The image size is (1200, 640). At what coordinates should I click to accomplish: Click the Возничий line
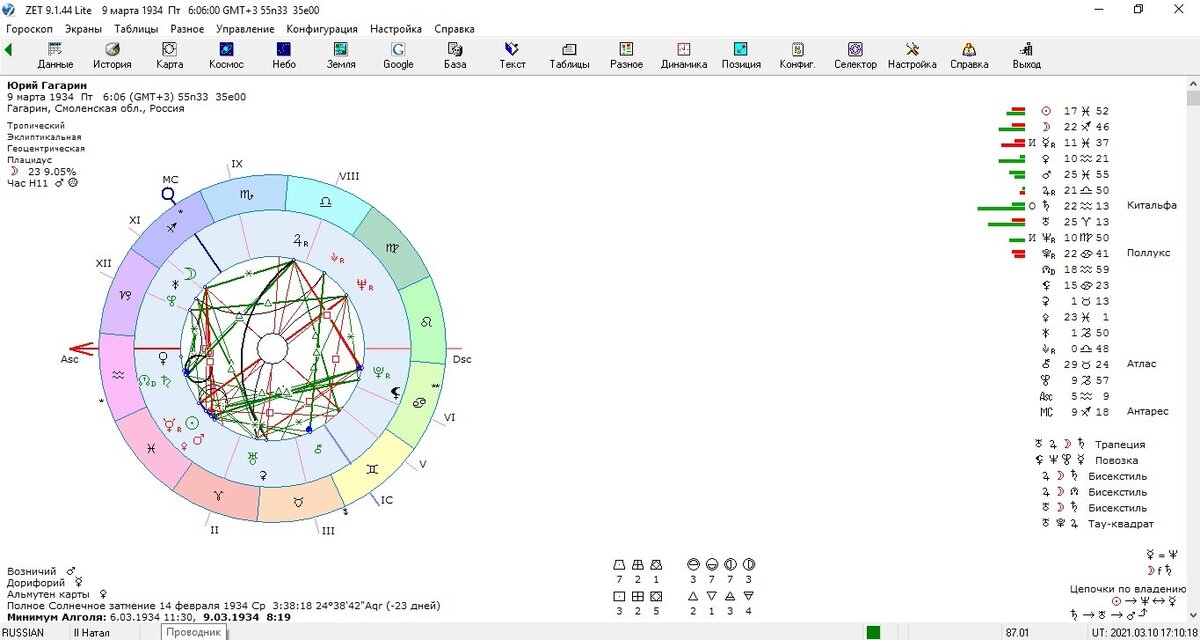click(x=41, y=571)
